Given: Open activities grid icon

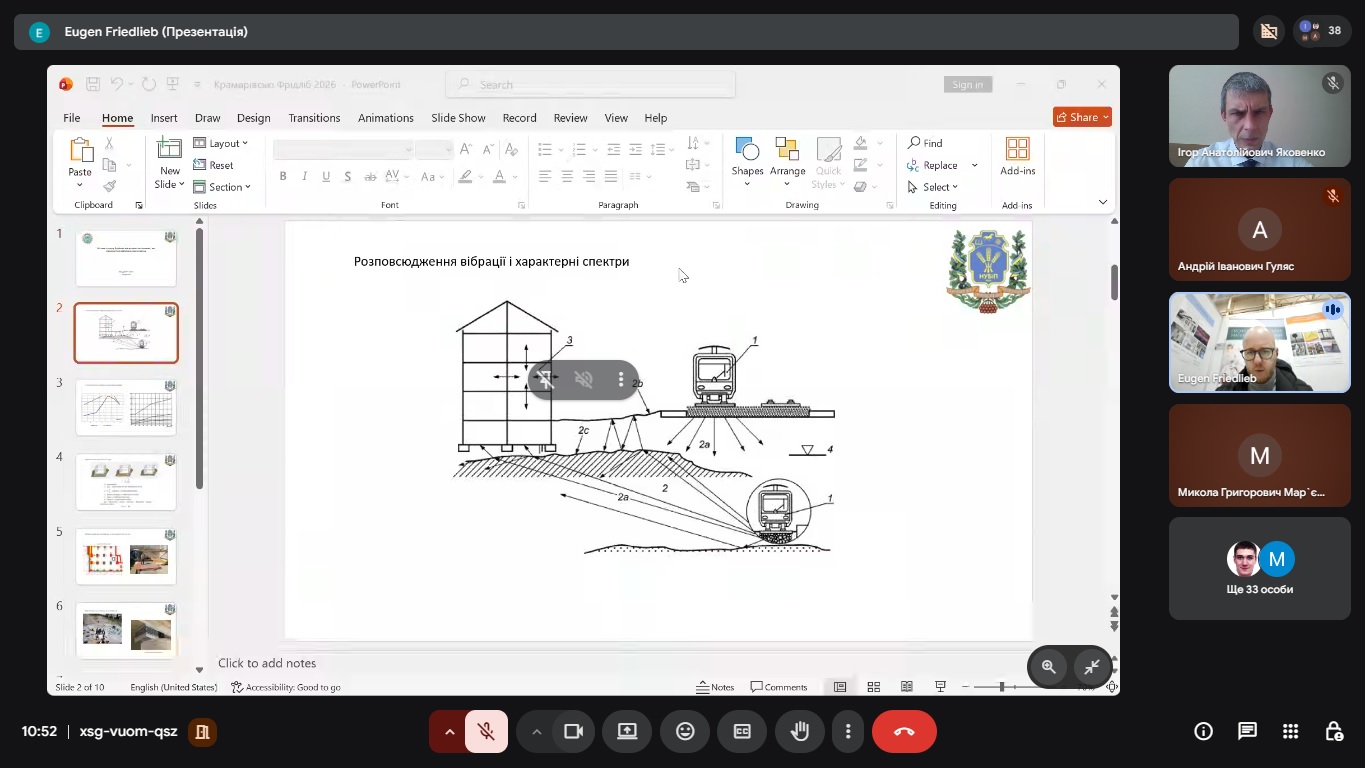Looking at the screenshot, I should click(1290, 732).
